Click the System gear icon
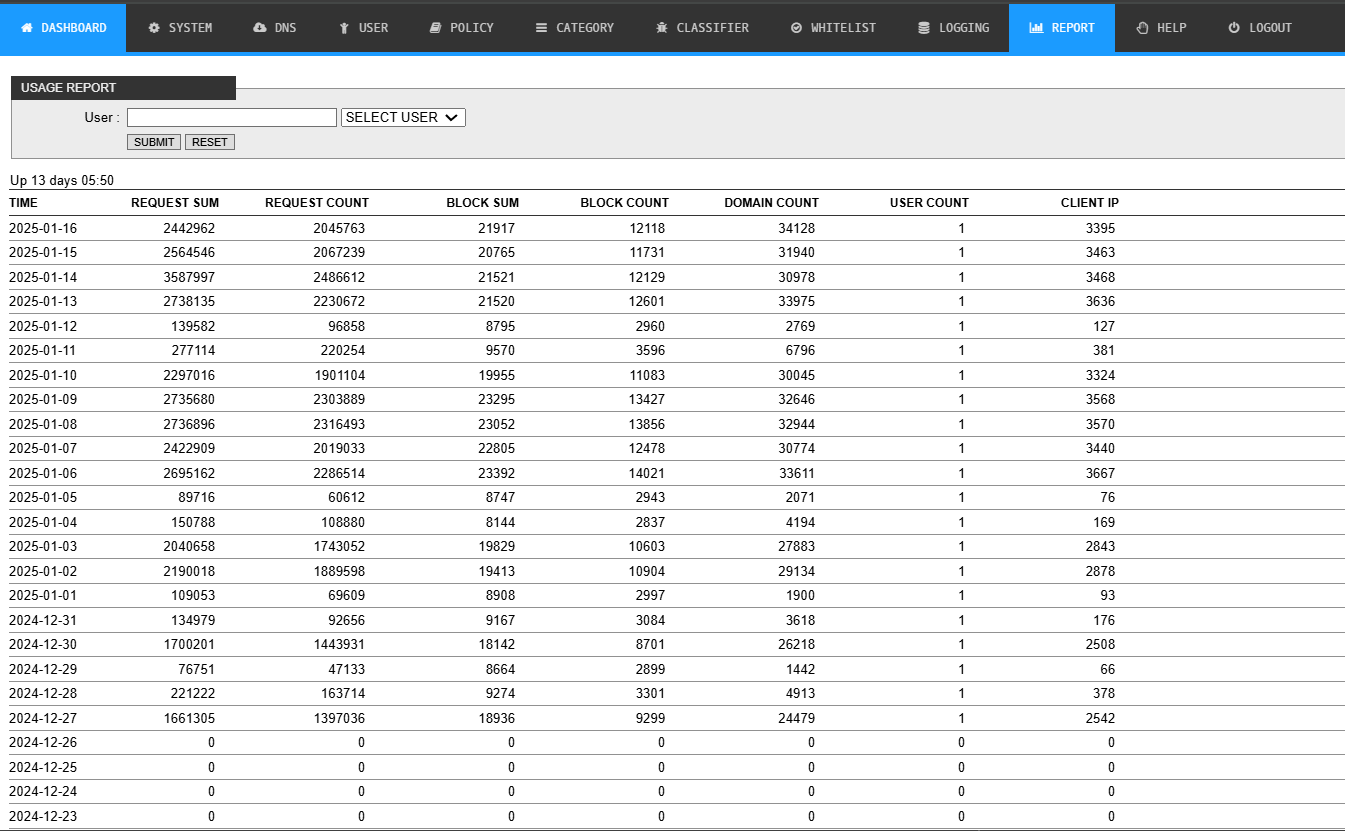 [x=154, y=28]
